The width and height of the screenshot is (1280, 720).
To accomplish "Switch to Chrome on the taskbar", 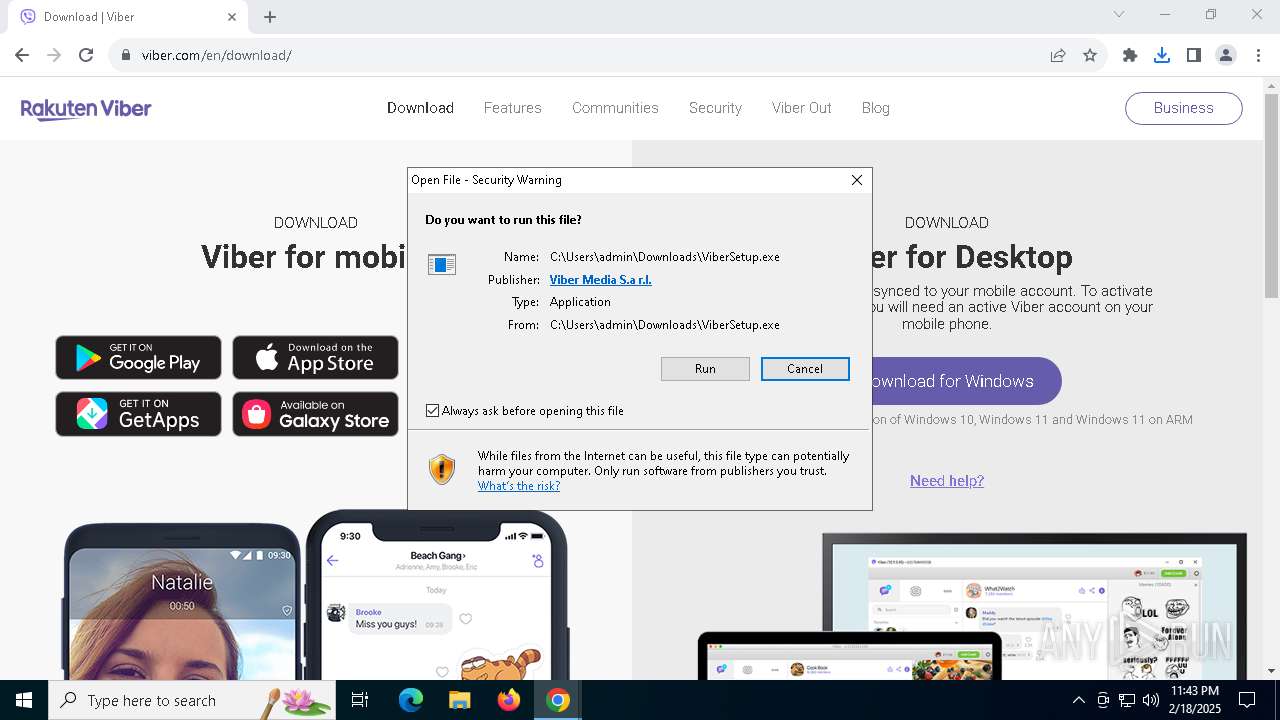I will click(x=558, y=700).
